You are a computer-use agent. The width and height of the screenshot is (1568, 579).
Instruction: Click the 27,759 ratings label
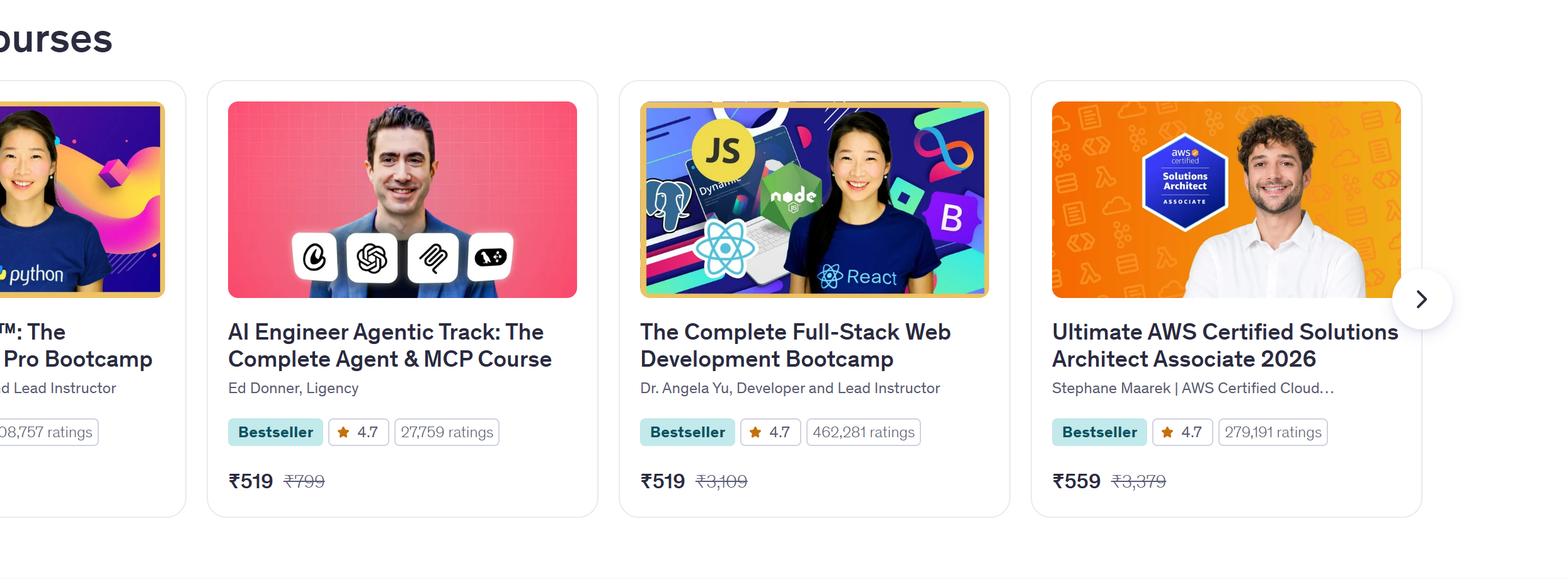(x=447, y=432)
